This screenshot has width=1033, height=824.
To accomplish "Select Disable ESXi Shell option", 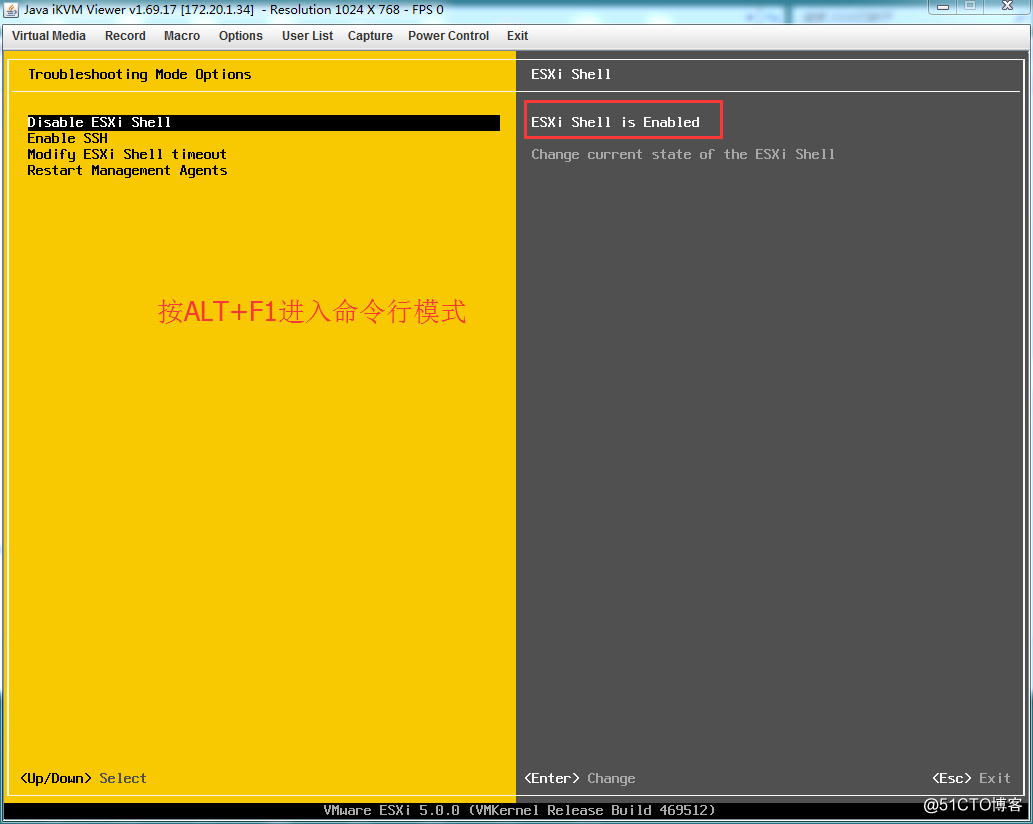I will pos(264,123).
